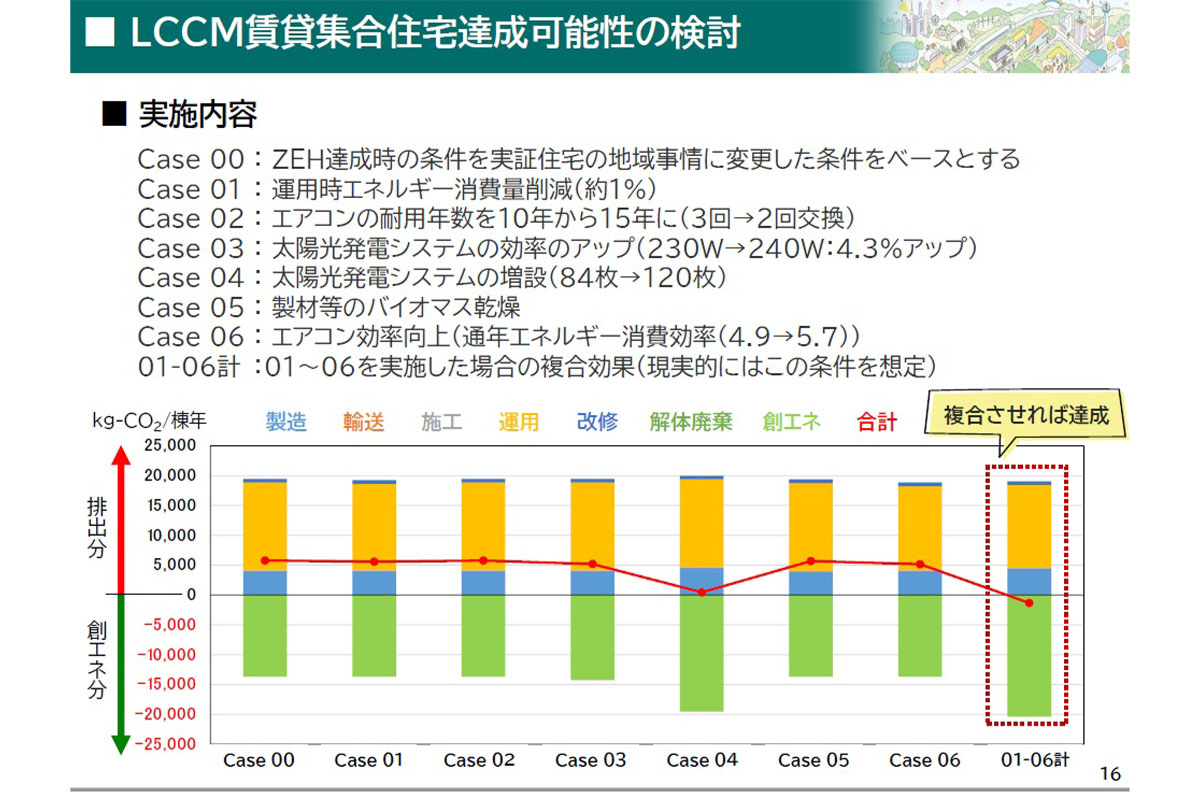Click the 'Case 03' x-axis label

[591, 761]
